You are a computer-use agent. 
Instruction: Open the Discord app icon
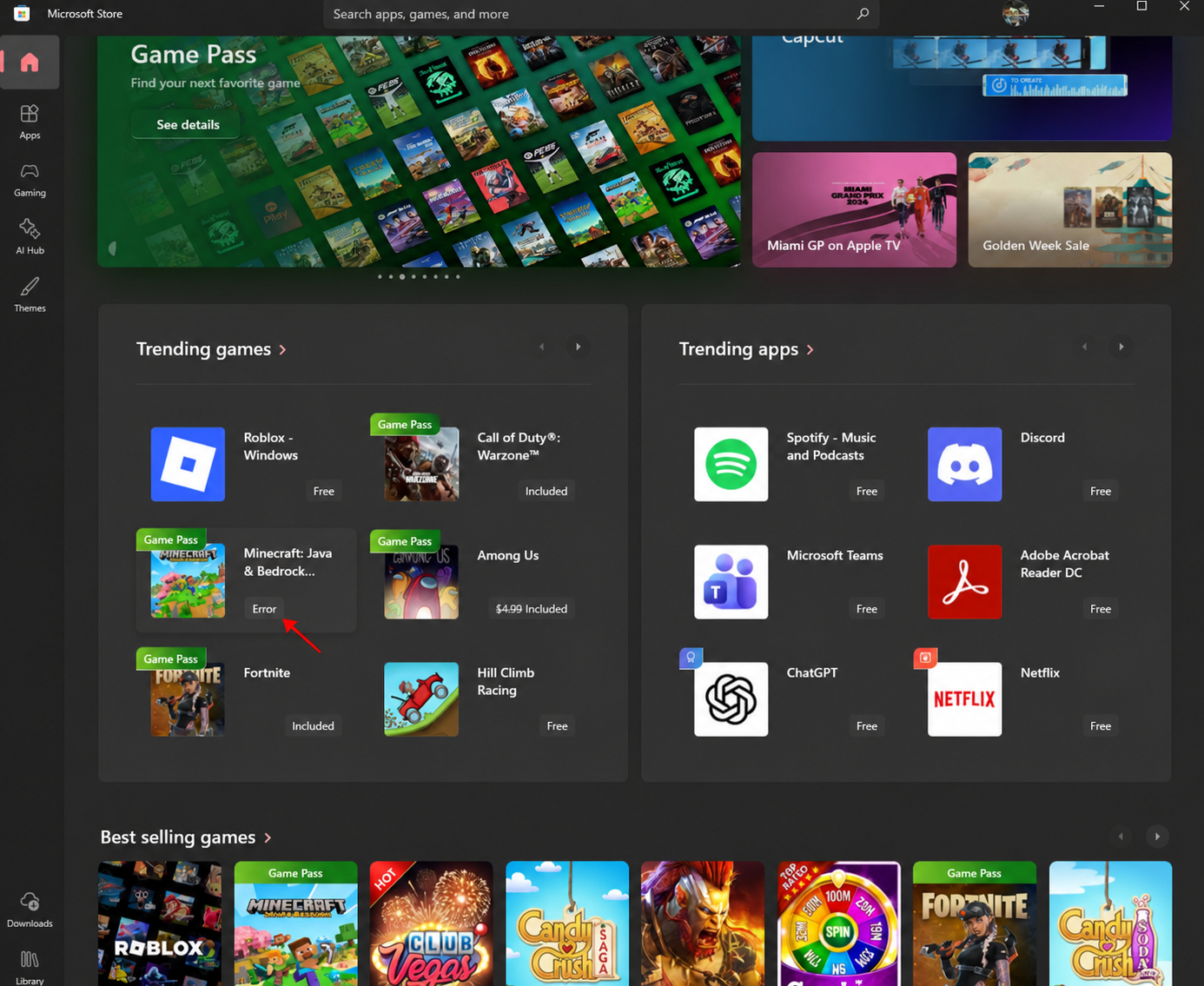(x=964, y=464)
